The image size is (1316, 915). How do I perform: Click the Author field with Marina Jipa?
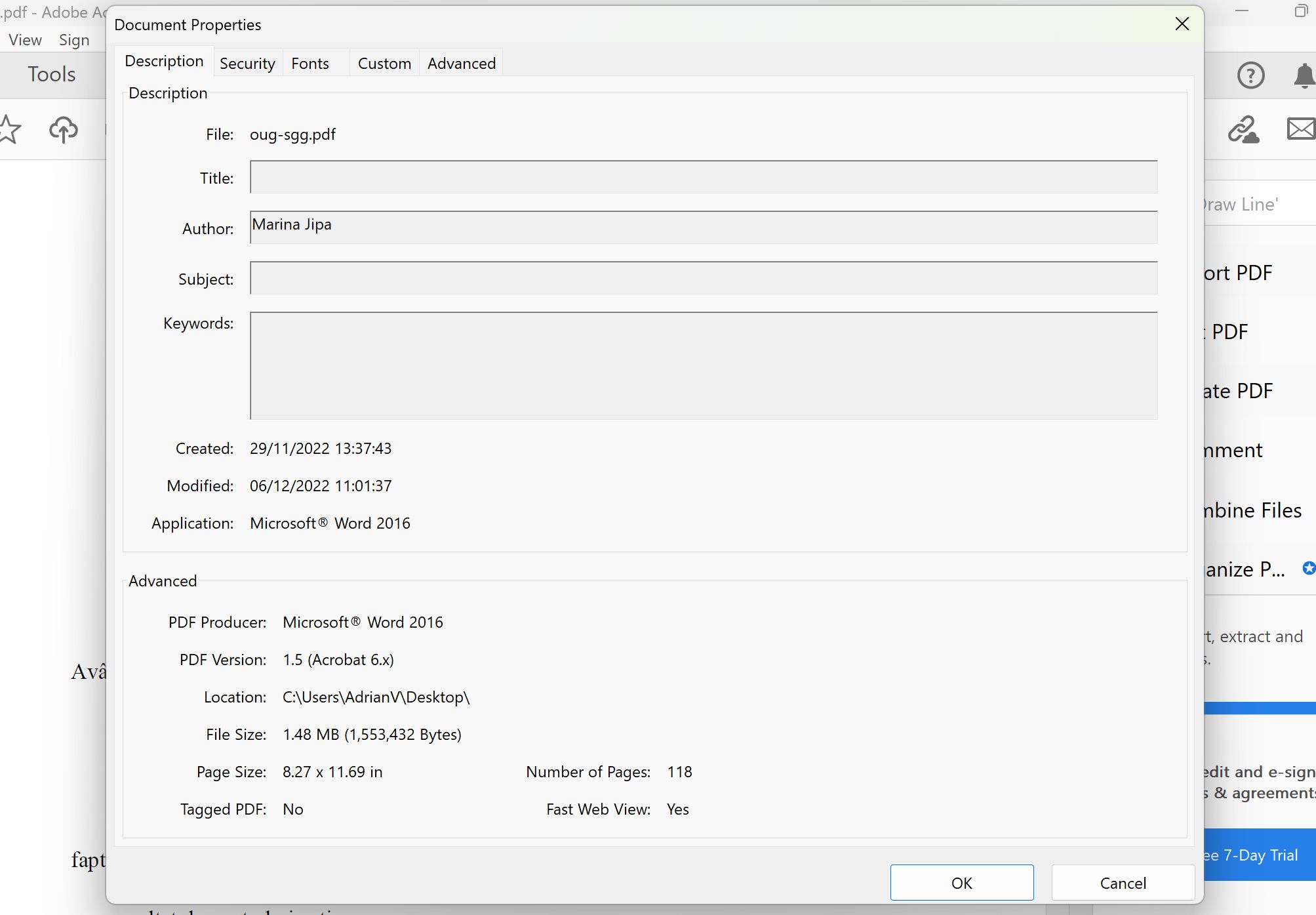(703, 227)
